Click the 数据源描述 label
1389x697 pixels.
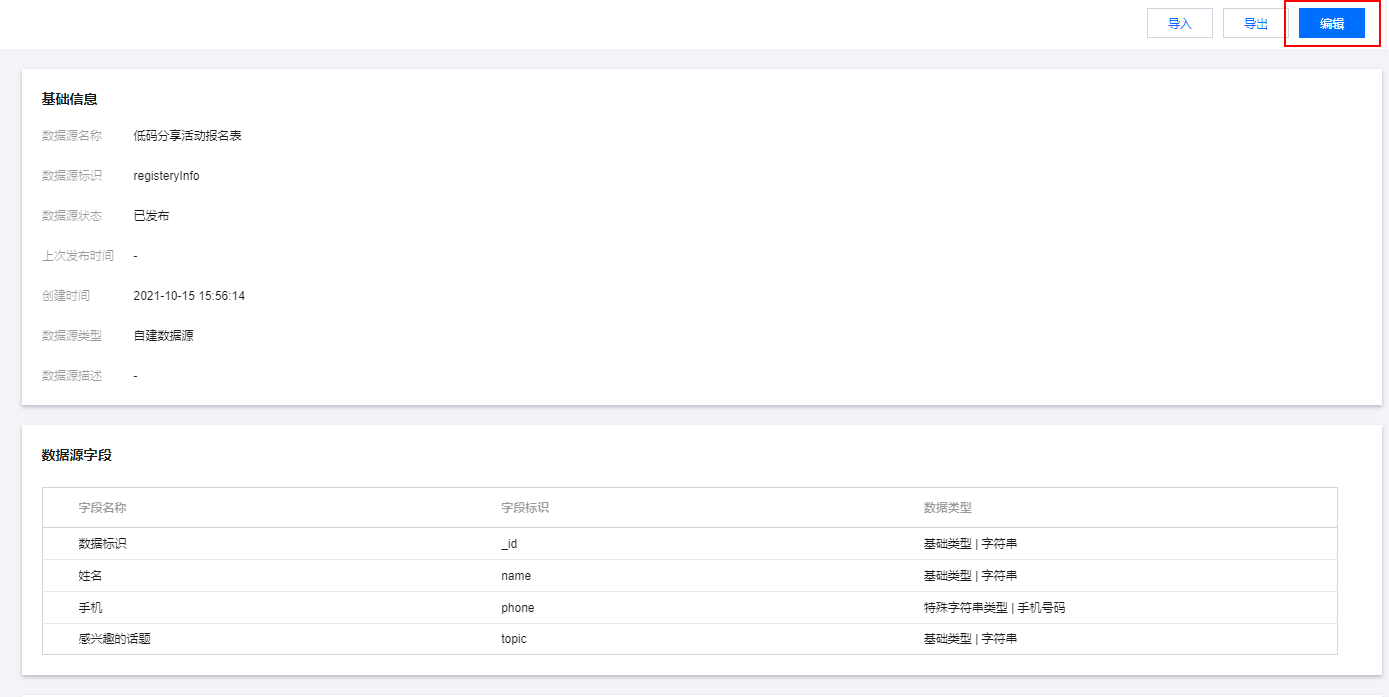click(x=72, y=376)
